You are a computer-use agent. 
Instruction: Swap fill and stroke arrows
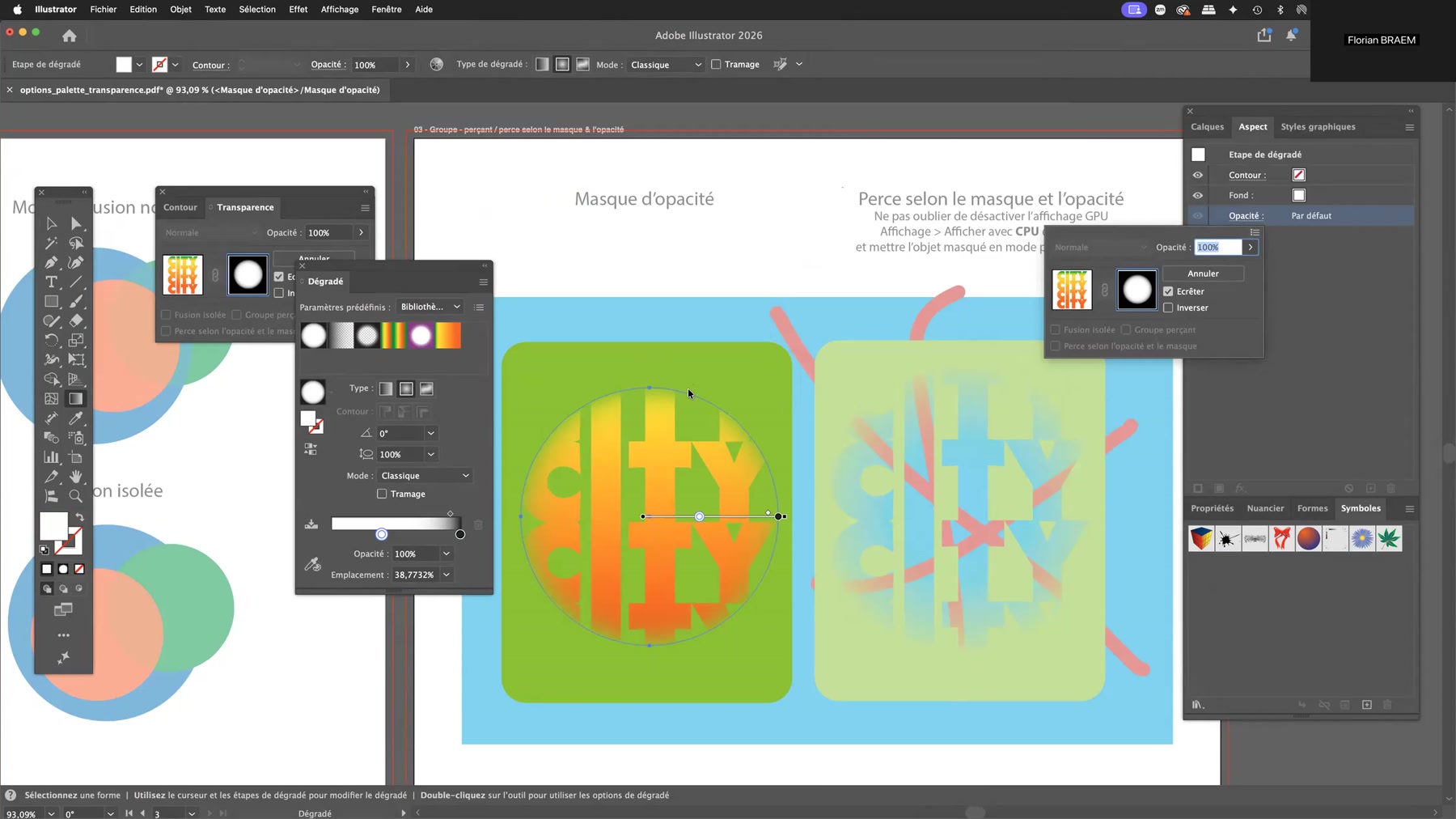pyautogui.click(x=79, y=517)
